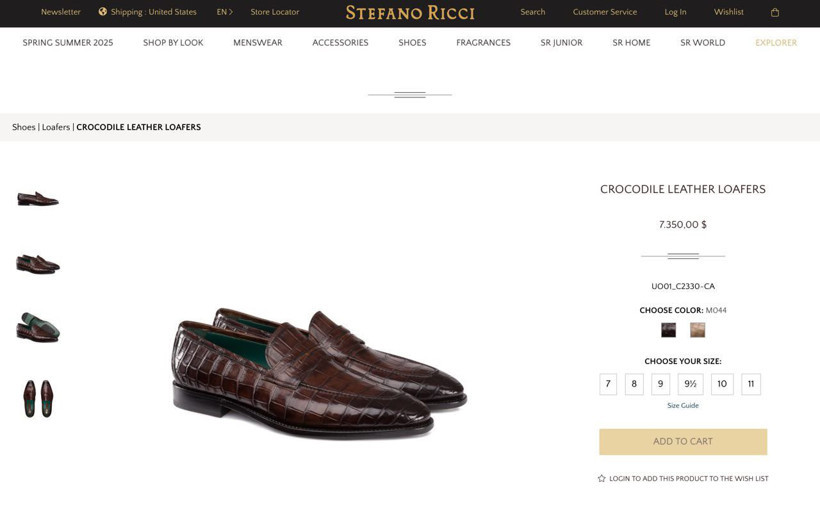
Task: Open the Fragrances menu
Action: tap(483, 43)
